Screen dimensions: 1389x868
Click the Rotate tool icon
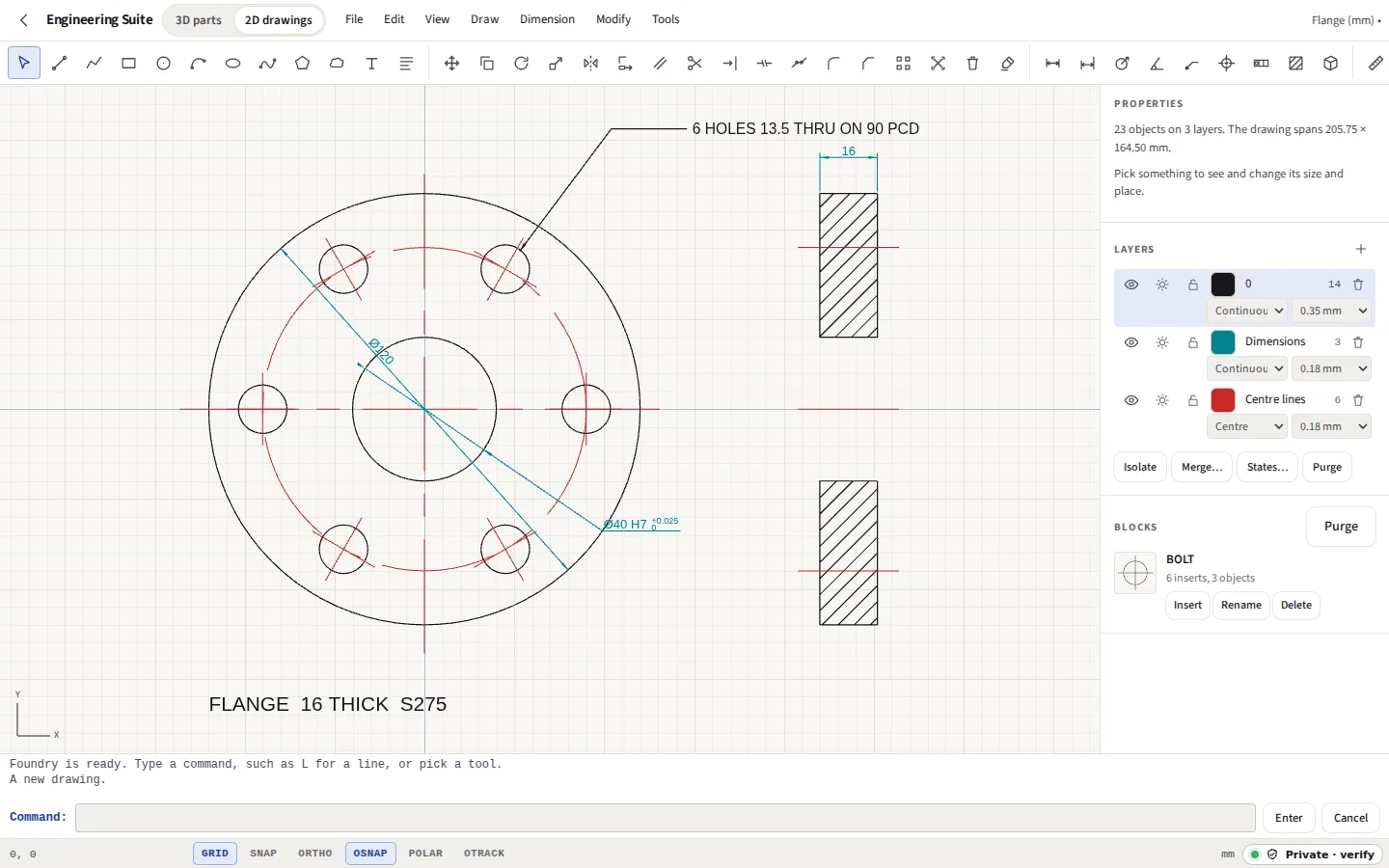click(521, 64)
